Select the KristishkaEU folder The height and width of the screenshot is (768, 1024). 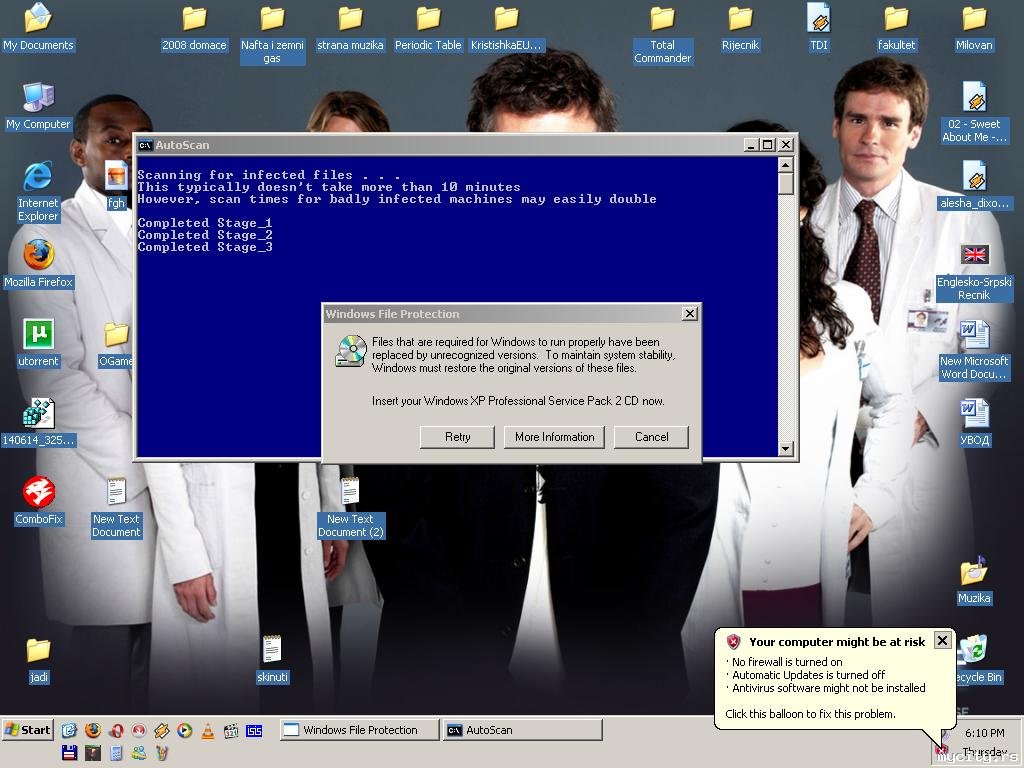click(x=506, y=27)
